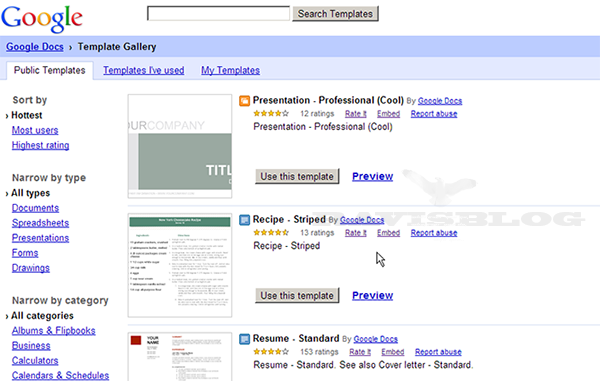This screenshot has height=381, width=600.
Task: Report abuse on Resume - Standard
Action: 438,352
